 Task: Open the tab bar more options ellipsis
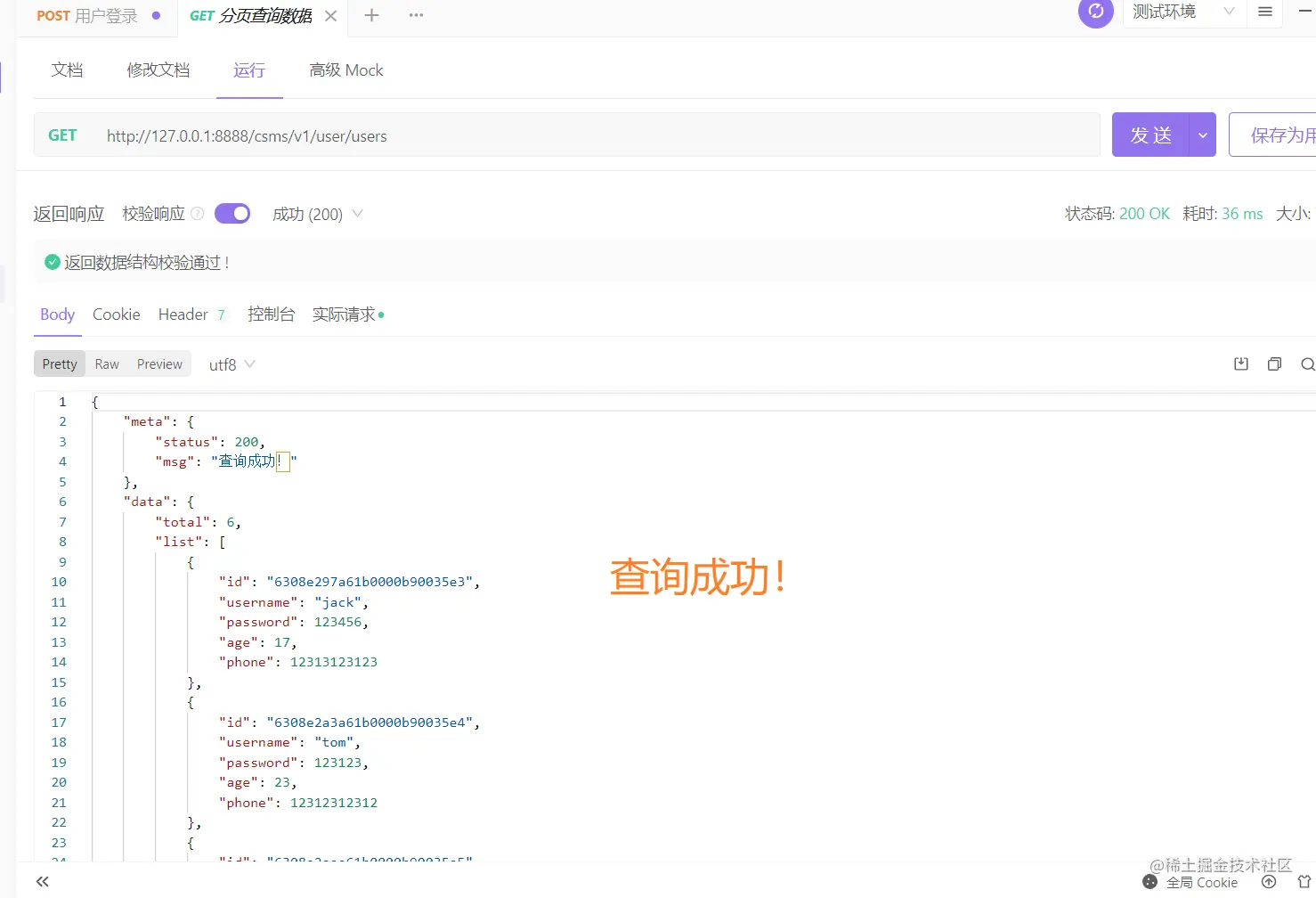coord(416,15)
